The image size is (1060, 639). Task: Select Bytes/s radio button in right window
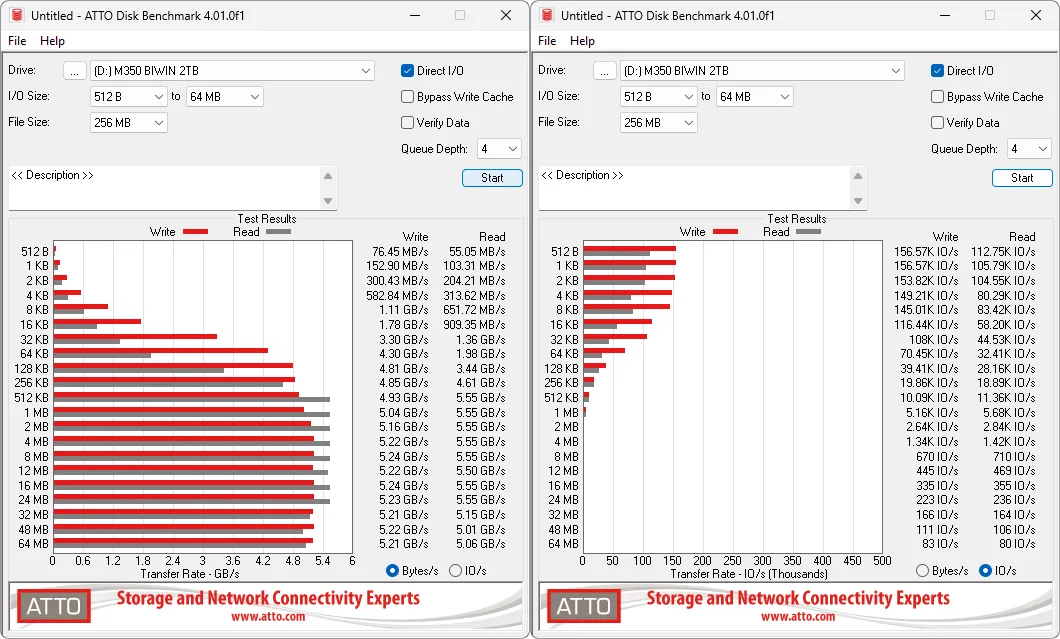pyautogui.click(x=922, y=571)
